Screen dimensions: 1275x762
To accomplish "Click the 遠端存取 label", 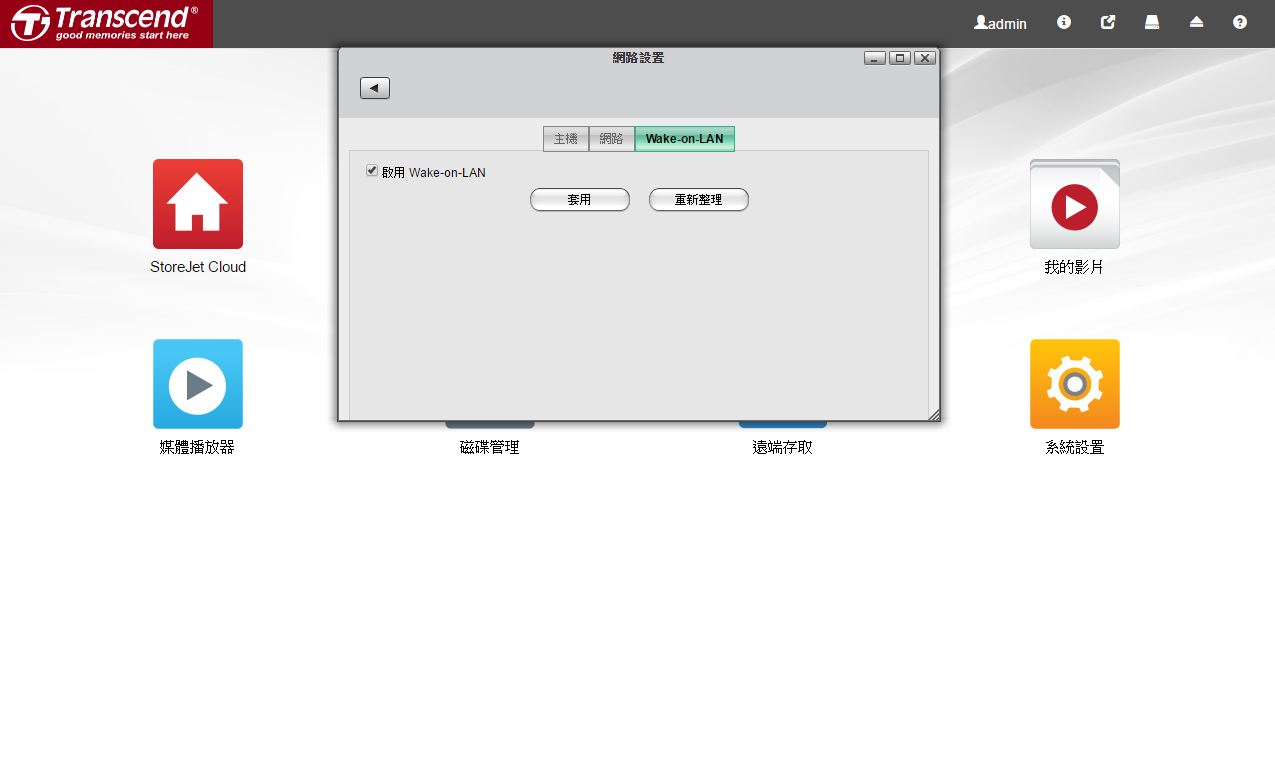I will tap(783, 448).
